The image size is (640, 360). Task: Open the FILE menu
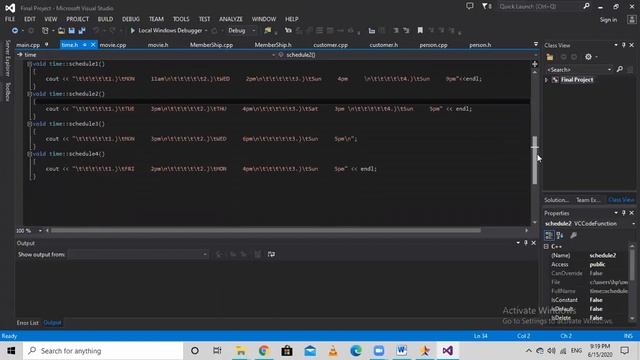(x=10, y=19)
